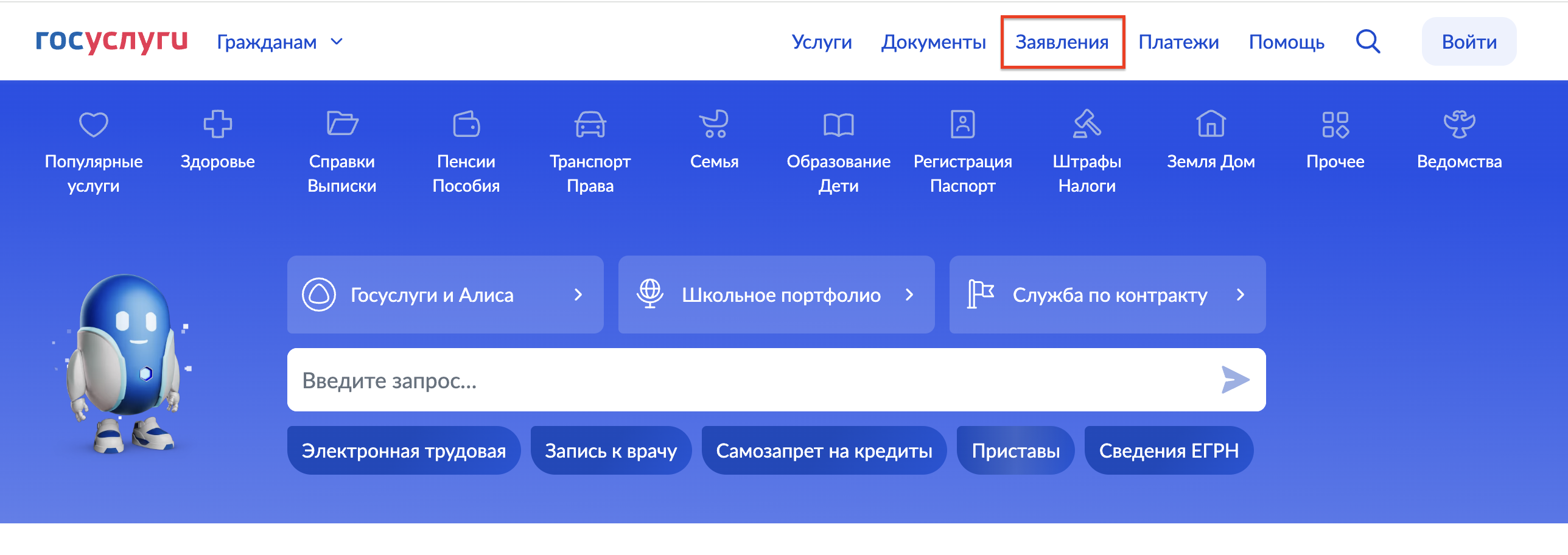Expand the Служба по контракту chevron
This screenshot has height=555, width=1568.
pyautogui.click(x=1241, y=295)
